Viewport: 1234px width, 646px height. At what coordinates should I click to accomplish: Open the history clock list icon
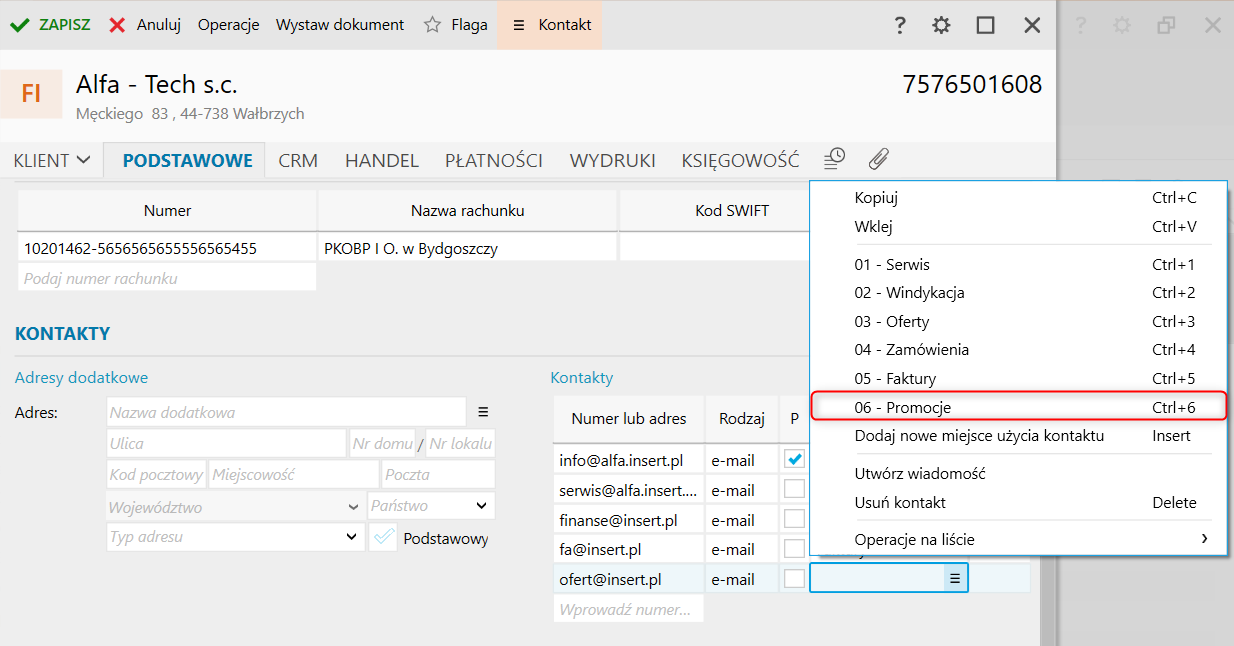(834, 158)
